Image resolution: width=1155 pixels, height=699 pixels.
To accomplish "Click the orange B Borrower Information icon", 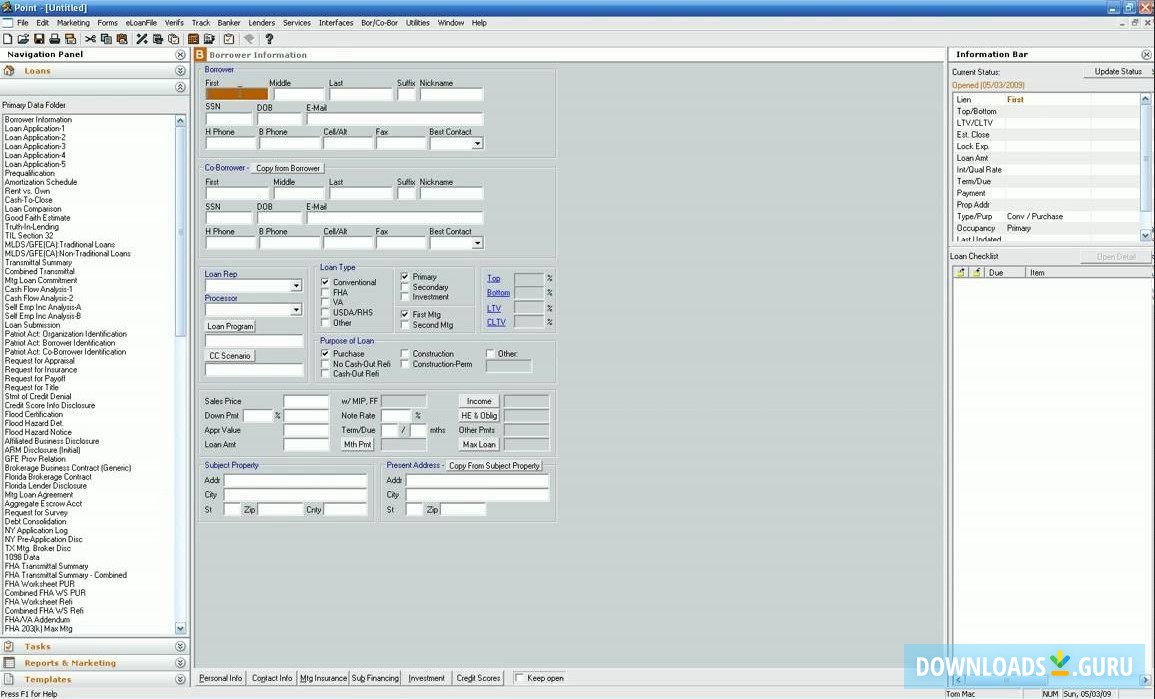I will tap(200, 55).
